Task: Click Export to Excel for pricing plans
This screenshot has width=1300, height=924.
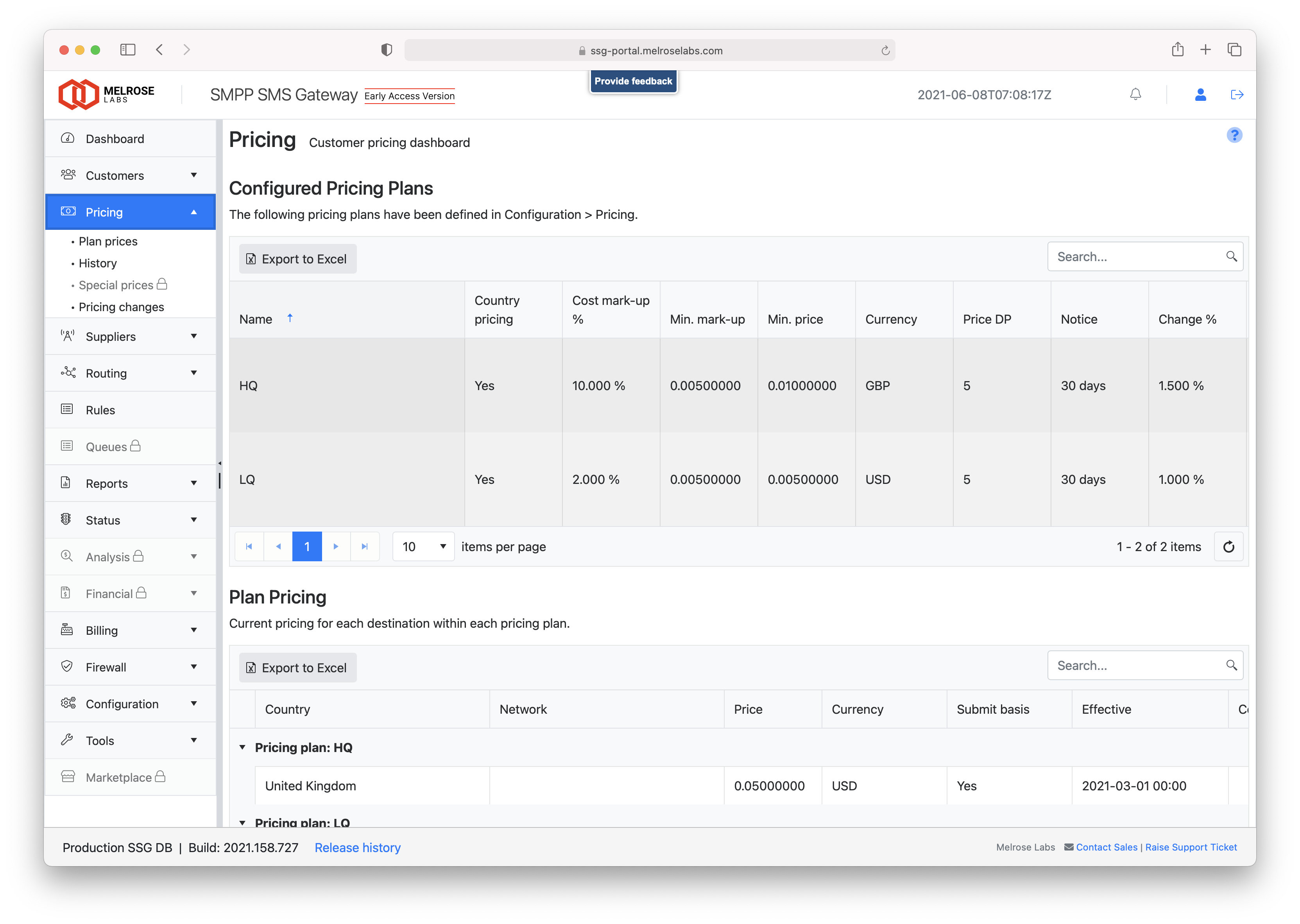Action: click(x=297, y=259)
